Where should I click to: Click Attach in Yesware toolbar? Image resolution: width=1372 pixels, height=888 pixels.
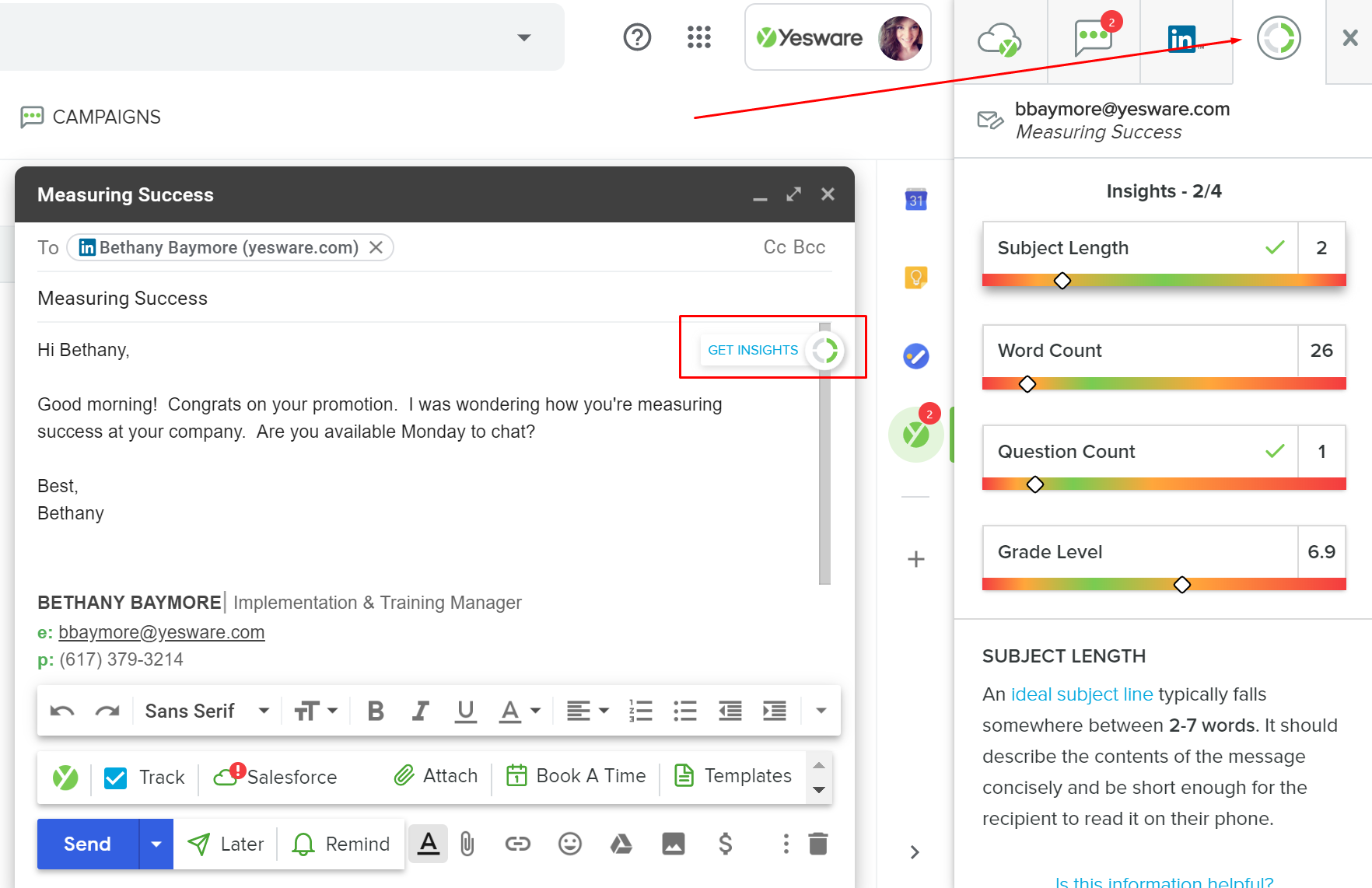point(436,776)
